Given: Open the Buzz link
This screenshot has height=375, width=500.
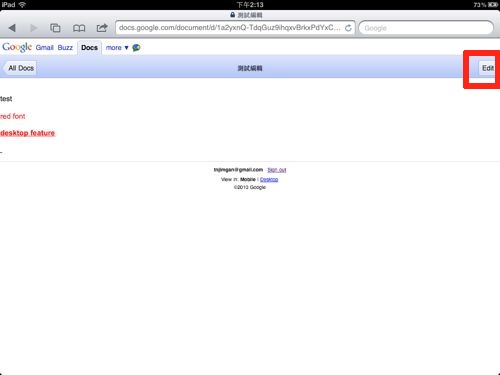Looking at the screenshot, I should pyautogui.click(x=65, y=48).
